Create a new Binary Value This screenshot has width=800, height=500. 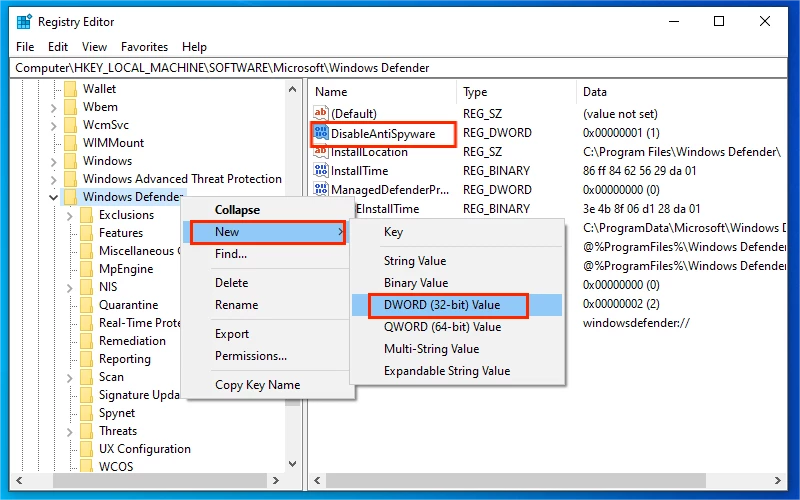tap(457, 283)
